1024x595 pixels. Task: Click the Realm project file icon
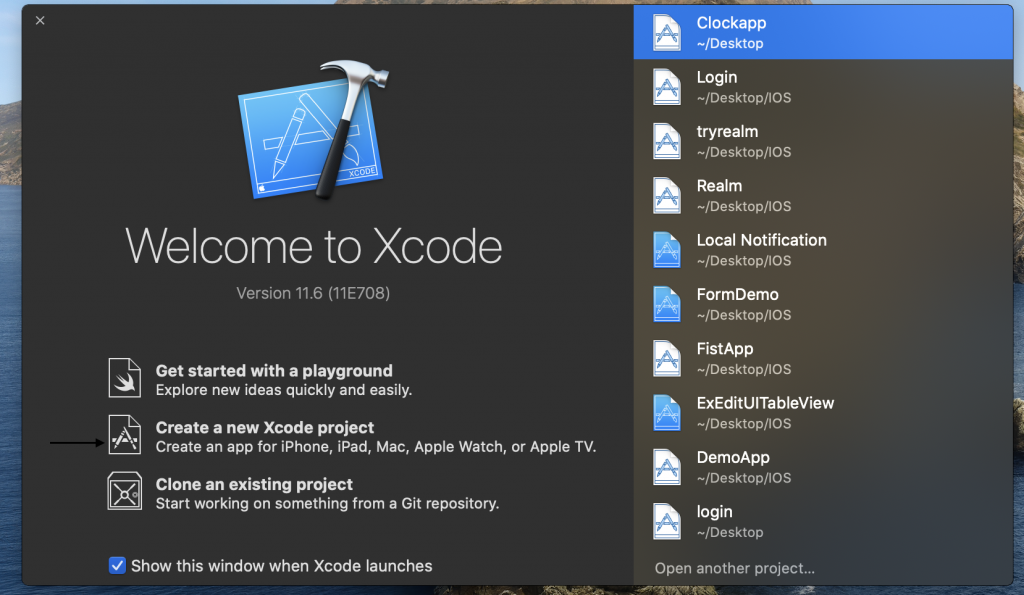667,195
